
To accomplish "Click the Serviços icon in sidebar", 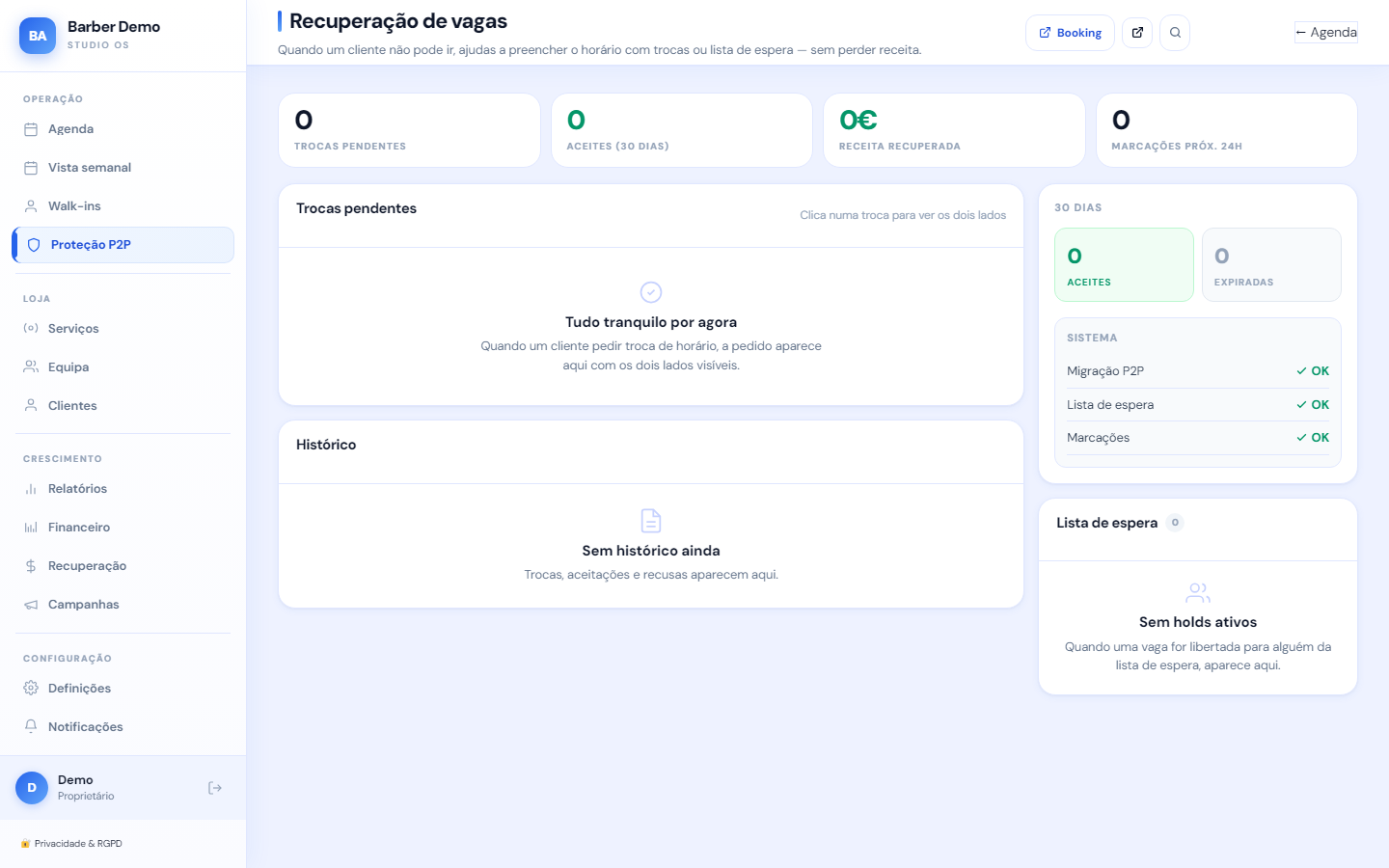I will click(x=31, y=328).
